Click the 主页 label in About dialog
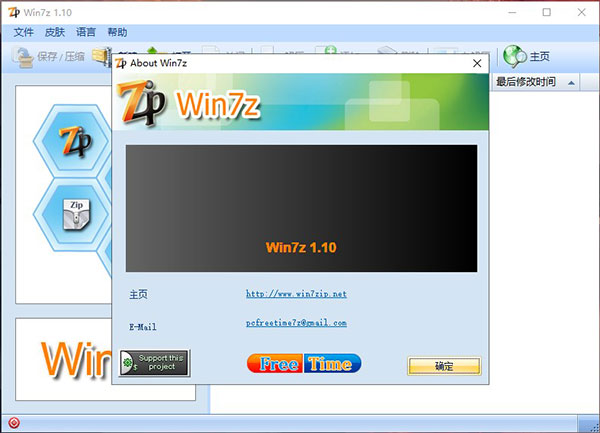This screenshot has width=600, height=433. [x=138, y=294]
